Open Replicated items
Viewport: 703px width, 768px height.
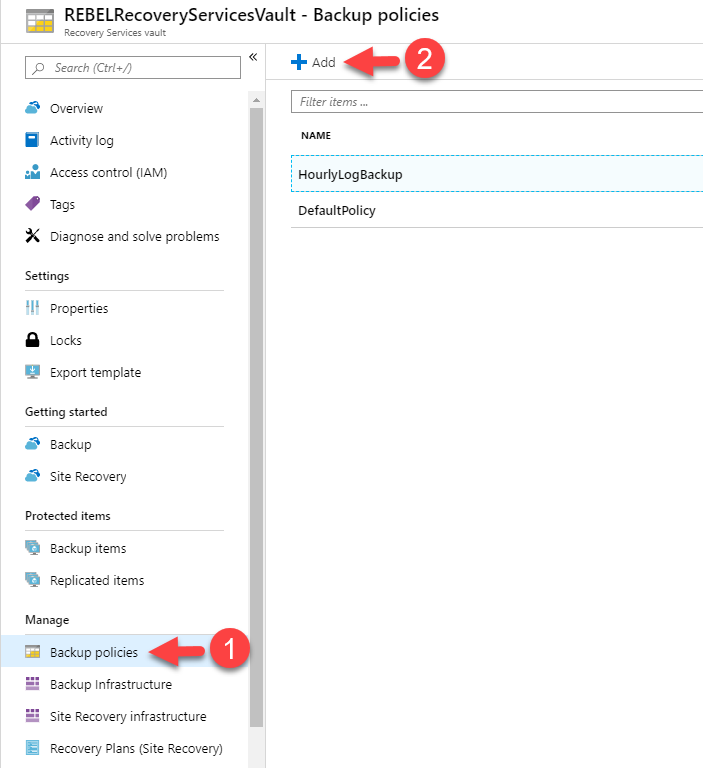97,580
